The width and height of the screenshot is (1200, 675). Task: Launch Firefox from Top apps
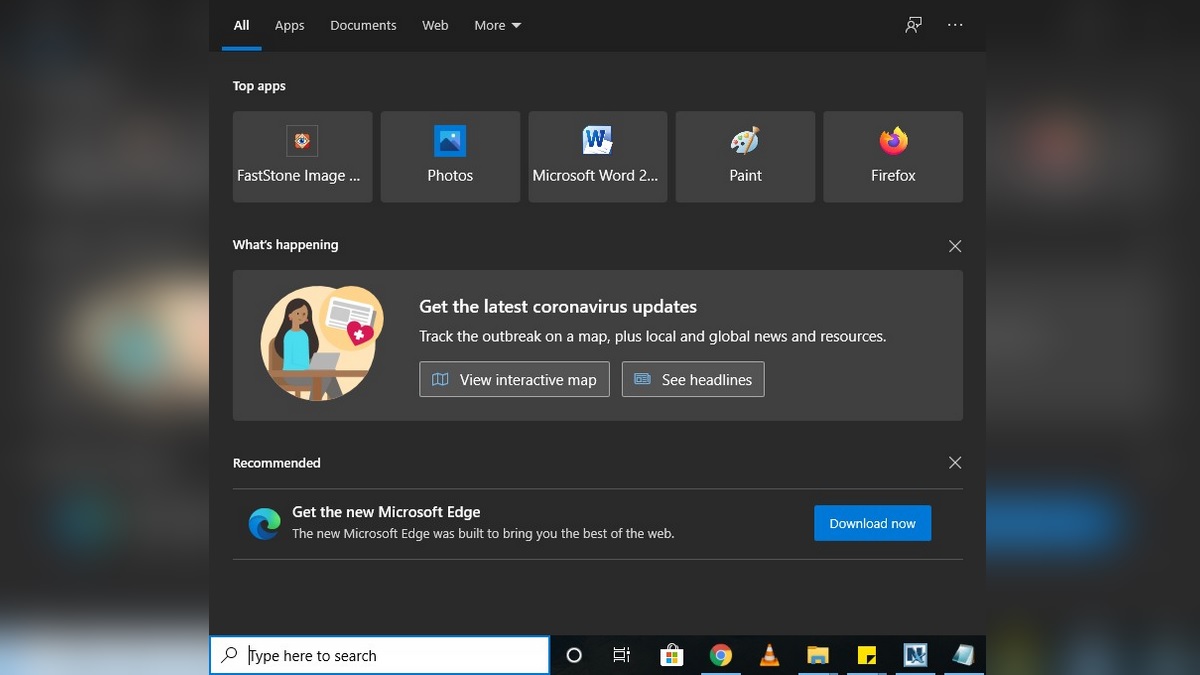point(892,156)
